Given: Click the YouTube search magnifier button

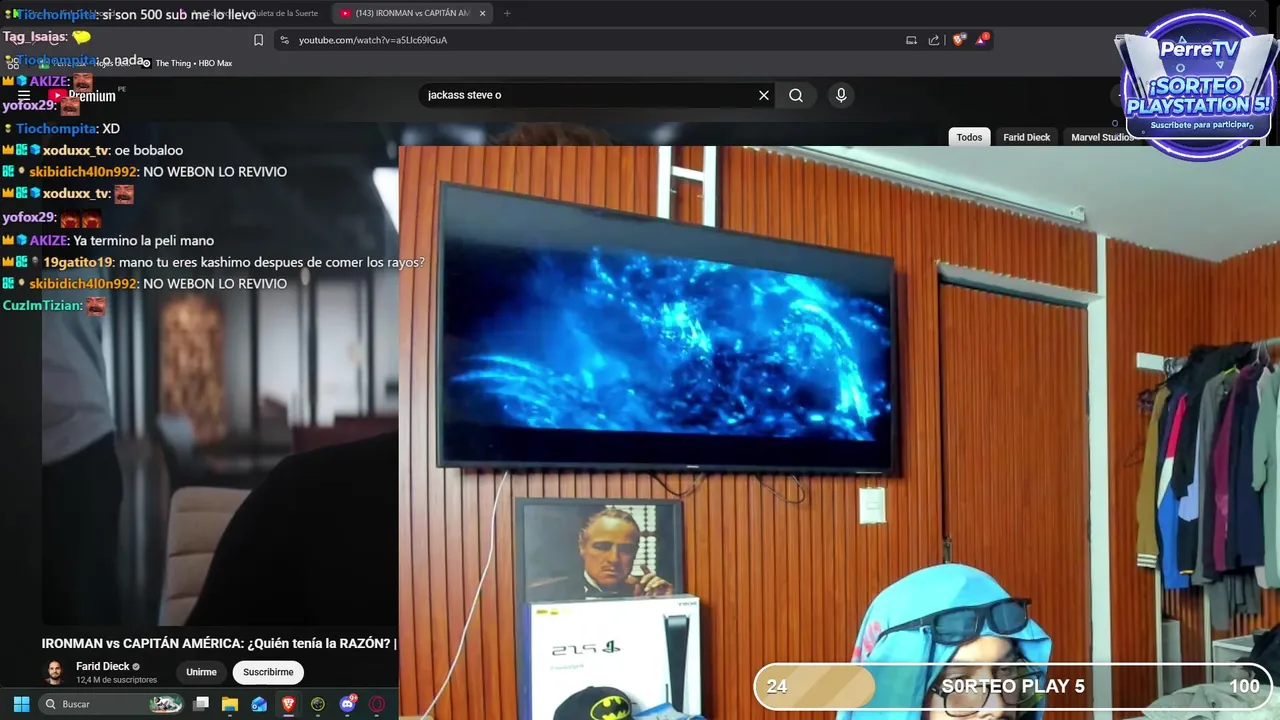Looking at the screenshot, I should coord(796,95).
